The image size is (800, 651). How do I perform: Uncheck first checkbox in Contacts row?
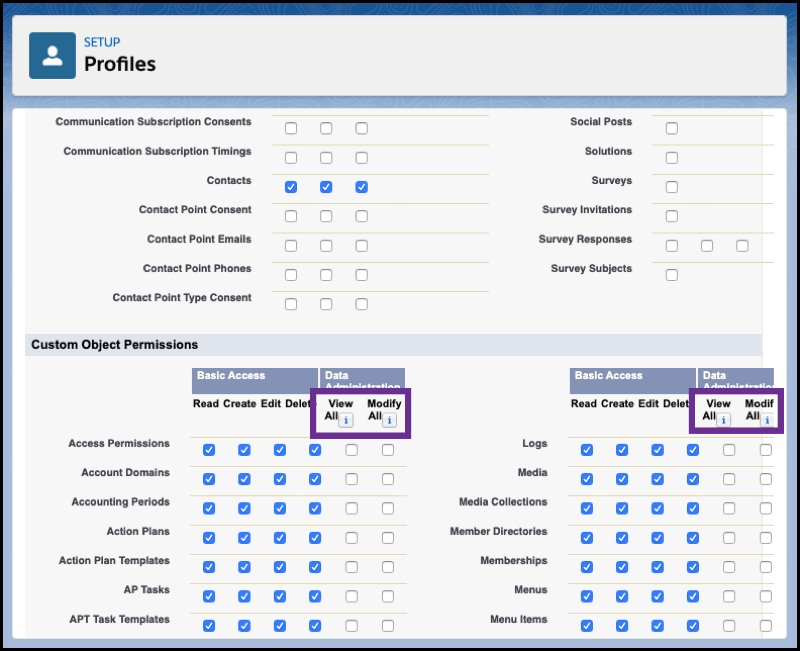click(291, 187)
